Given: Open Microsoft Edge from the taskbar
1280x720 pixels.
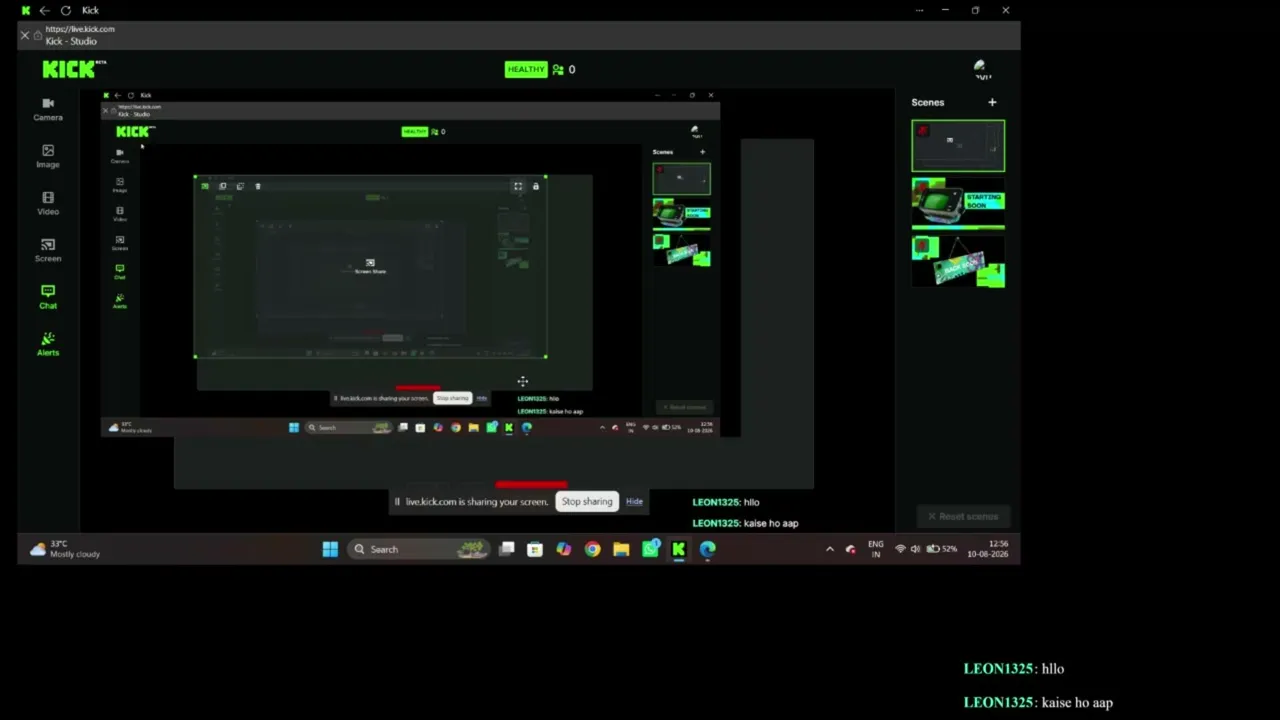Looking at the screenshot, I should (708, 549).
